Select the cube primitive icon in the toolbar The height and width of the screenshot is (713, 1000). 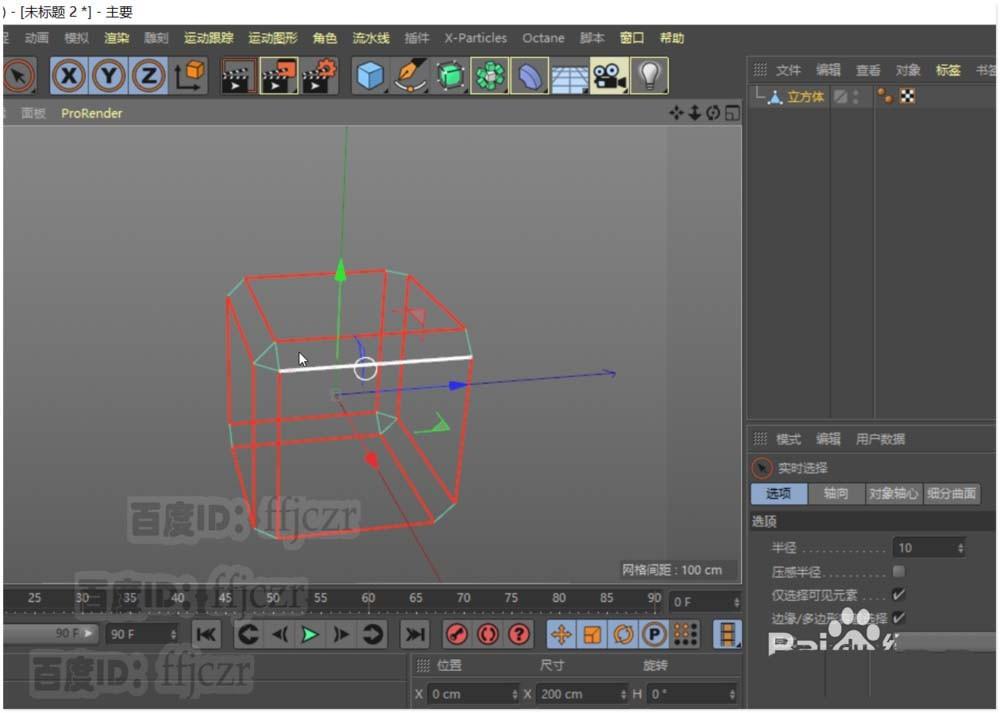pos(370,75)
